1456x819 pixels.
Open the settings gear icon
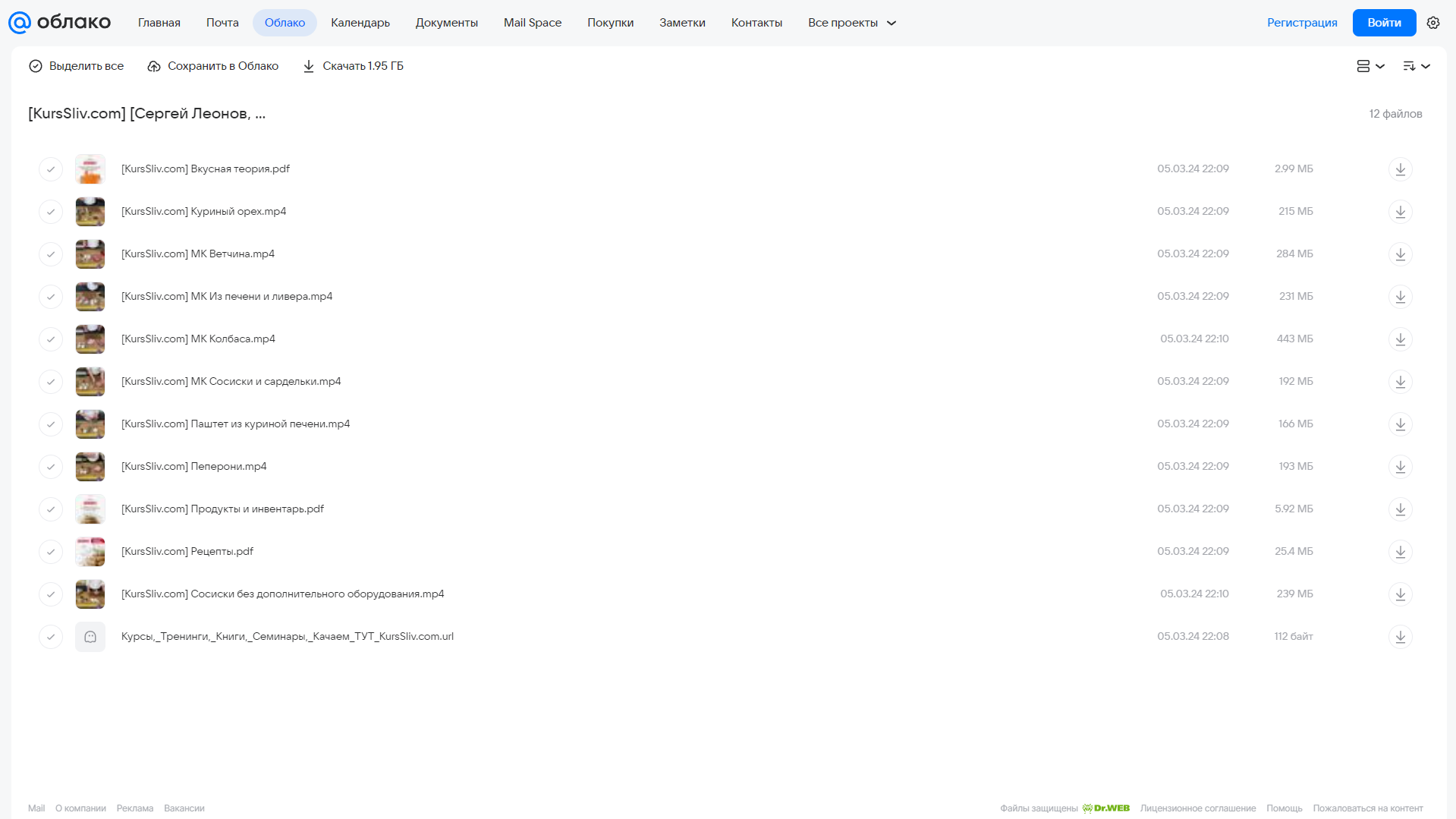pos(1433,23)
